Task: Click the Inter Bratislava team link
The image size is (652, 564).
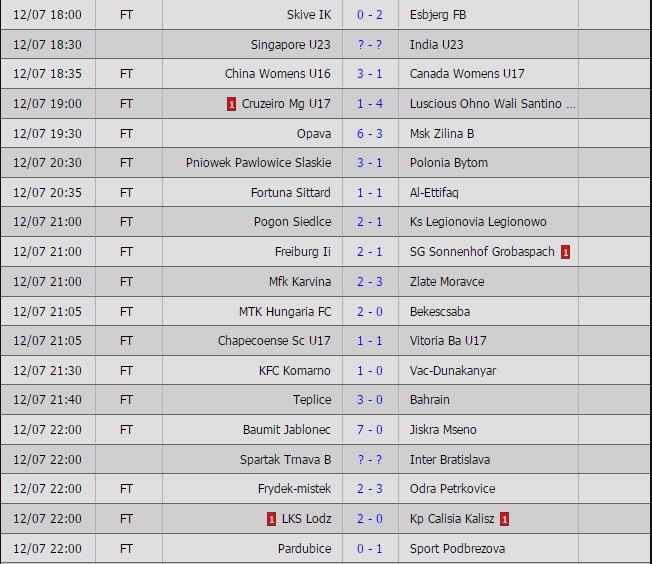Action: coord(450,460)
